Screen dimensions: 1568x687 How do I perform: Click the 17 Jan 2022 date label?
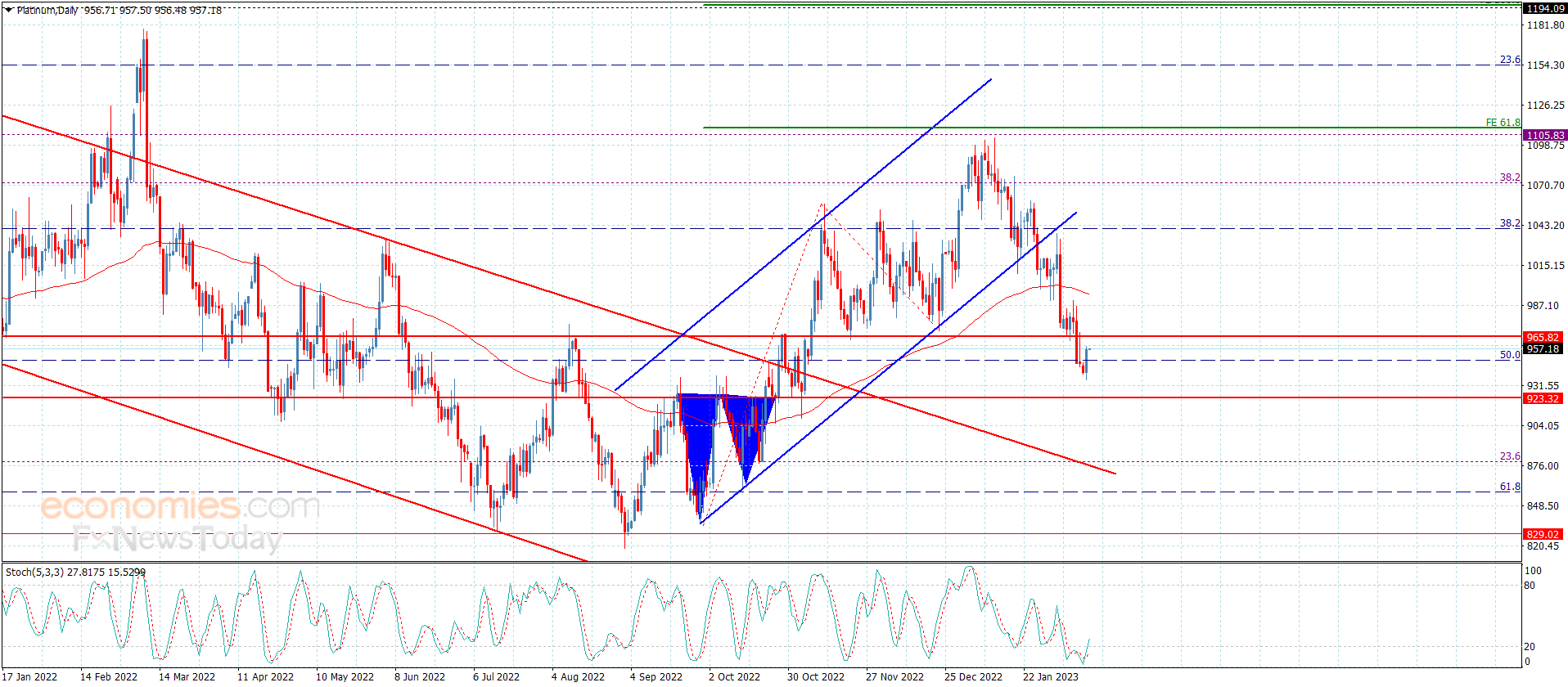pyautogui.click(x=29, y=676)
